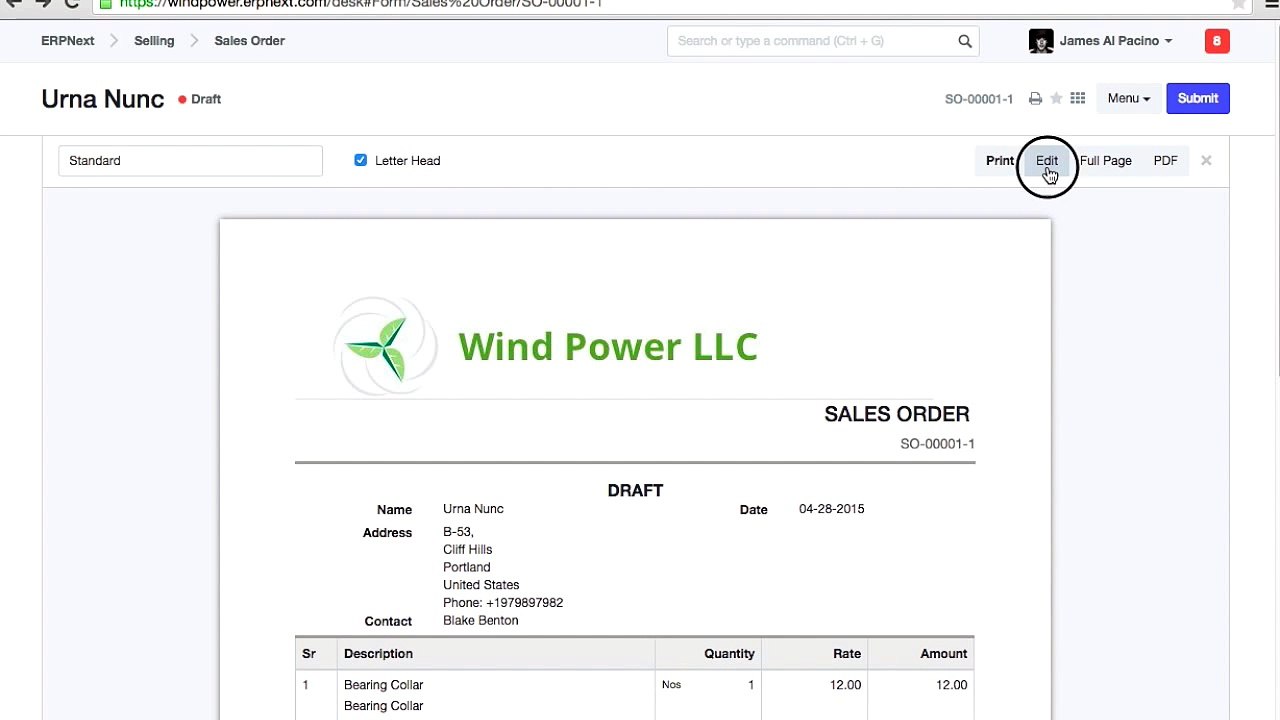Click the DRAFT heading in the document
Image resolution: width=1280 pixels, height=720 pixels.
point(635,490)
